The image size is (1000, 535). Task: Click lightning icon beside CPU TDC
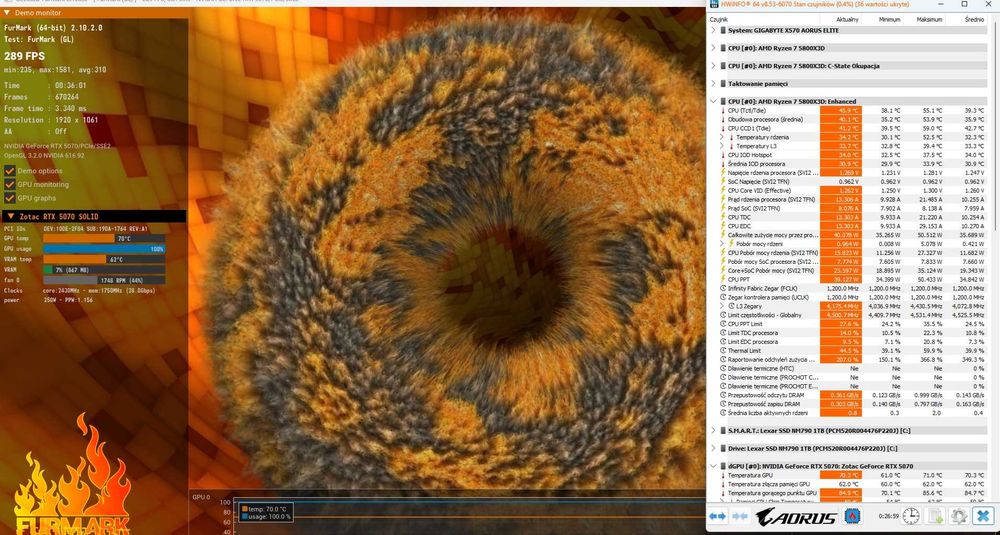tap(723, 217)
